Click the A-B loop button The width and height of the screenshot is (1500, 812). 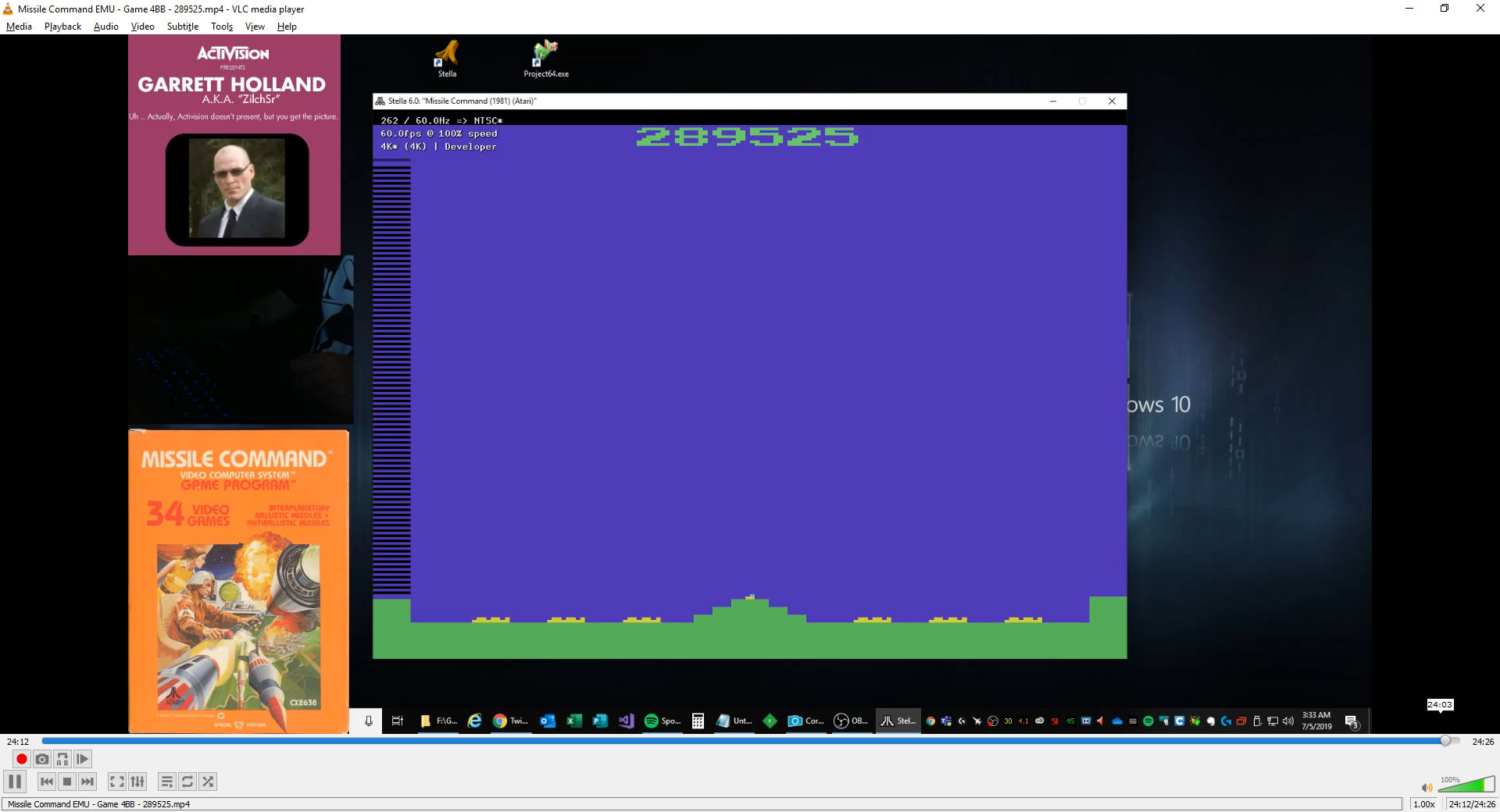click(x=62, y=759)
